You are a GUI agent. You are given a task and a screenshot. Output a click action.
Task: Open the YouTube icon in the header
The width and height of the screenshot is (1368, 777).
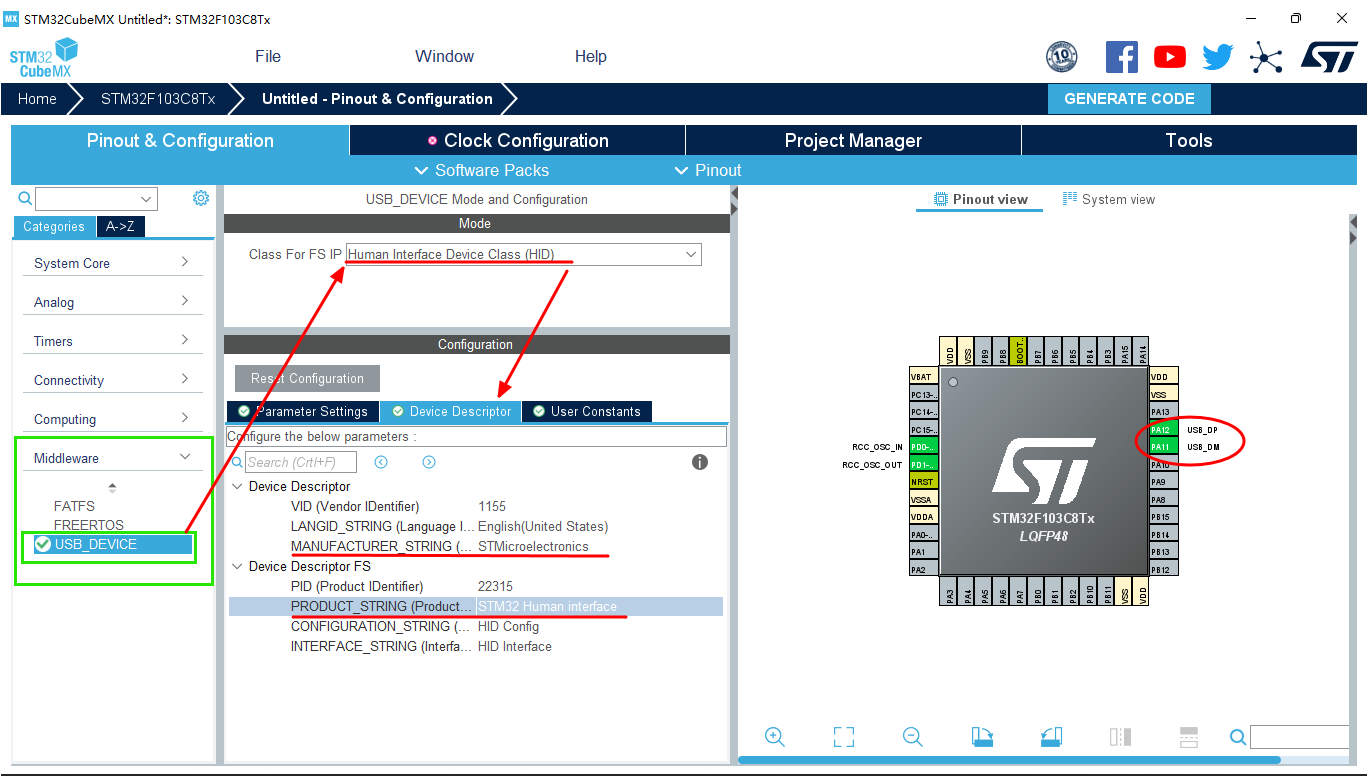[x=1170, y=57]
